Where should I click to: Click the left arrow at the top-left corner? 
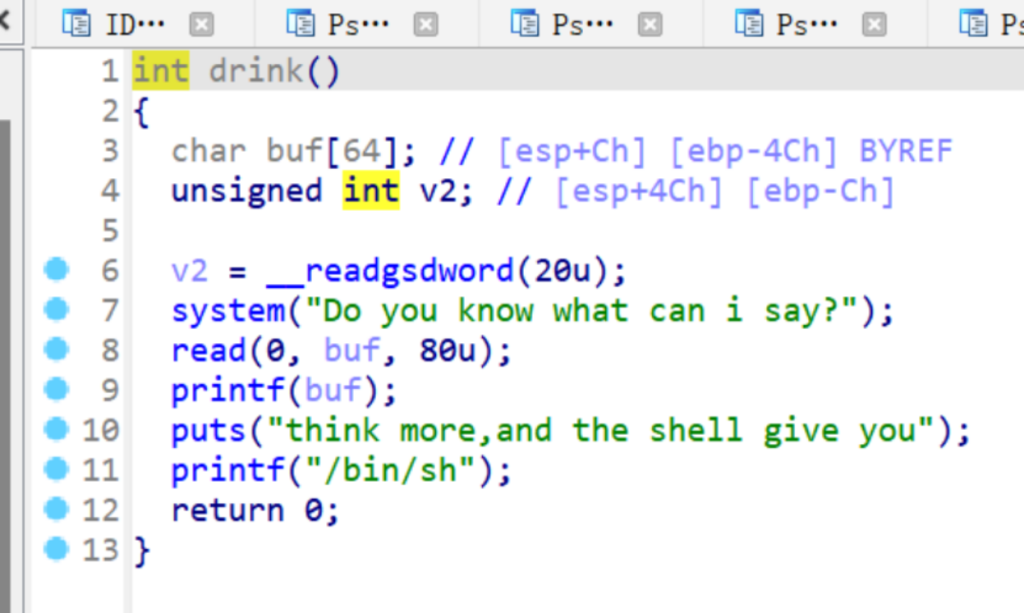click(x=6, y=20)
